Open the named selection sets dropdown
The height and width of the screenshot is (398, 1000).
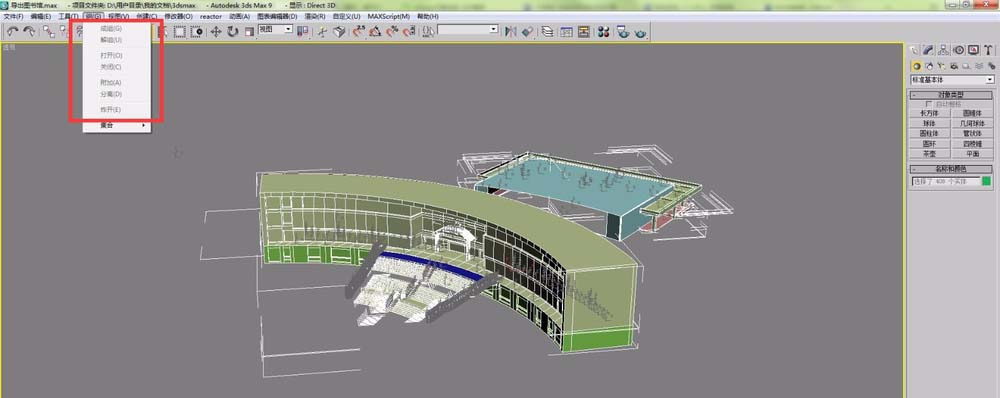[x=467, y=29]
